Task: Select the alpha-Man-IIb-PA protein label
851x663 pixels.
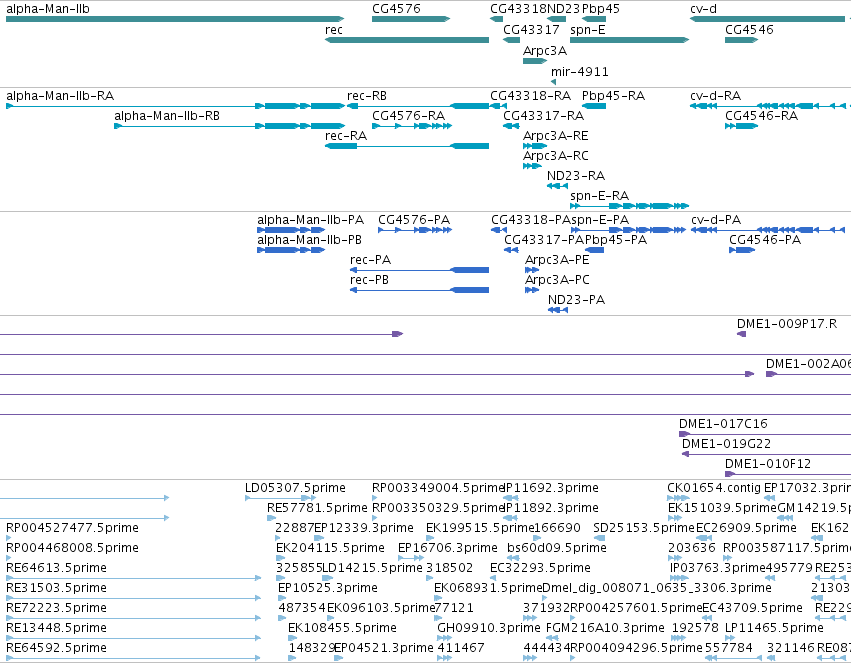Action: pos(310,220)
